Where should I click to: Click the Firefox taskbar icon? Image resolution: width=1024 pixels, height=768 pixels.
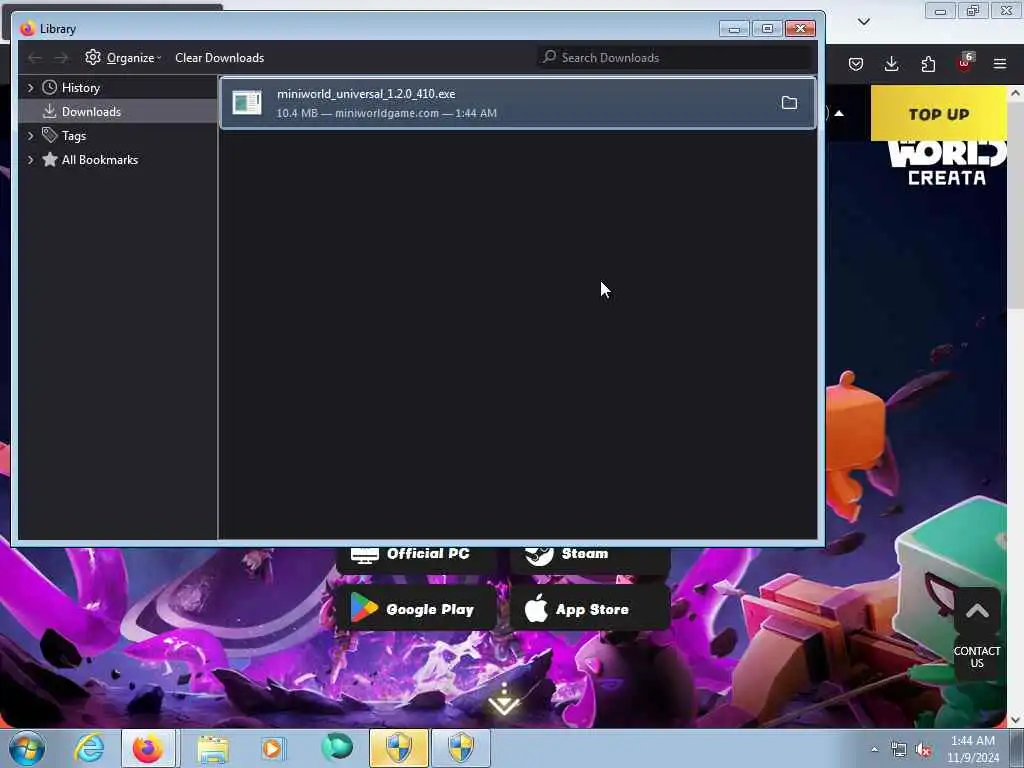(x=148, y=748)
